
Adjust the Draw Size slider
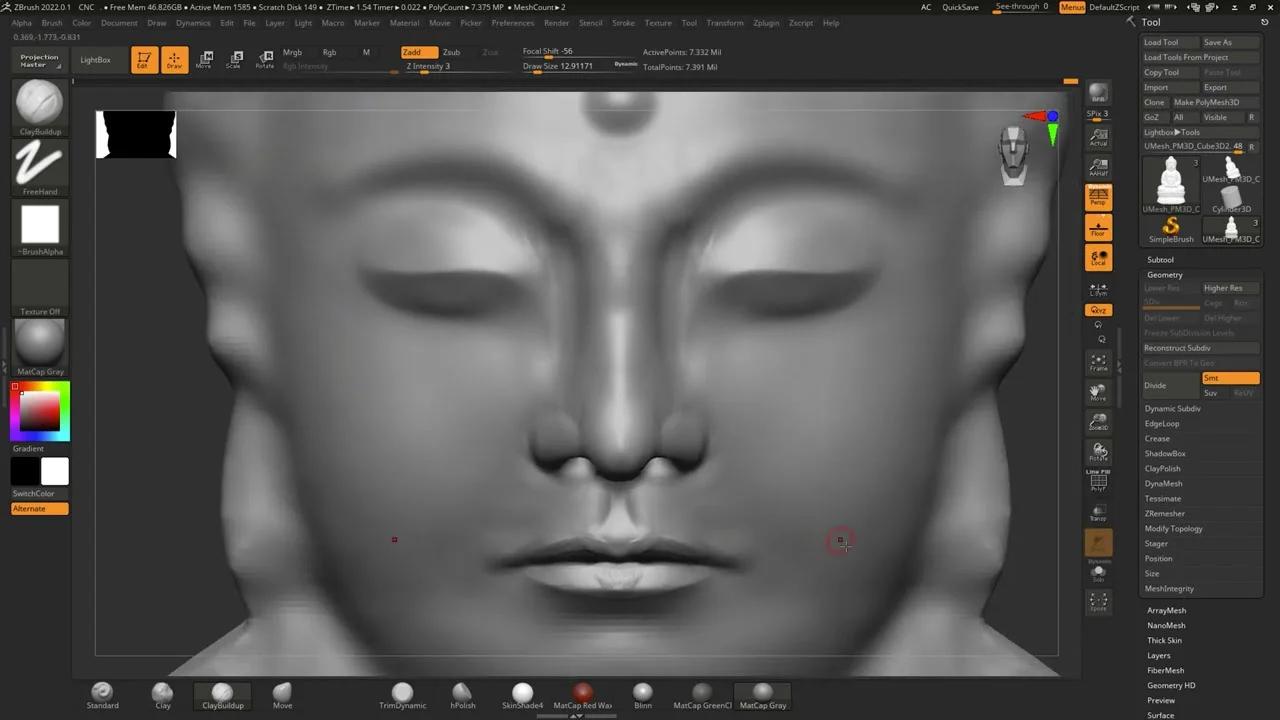pyautogui.click(x=556, y=66)
